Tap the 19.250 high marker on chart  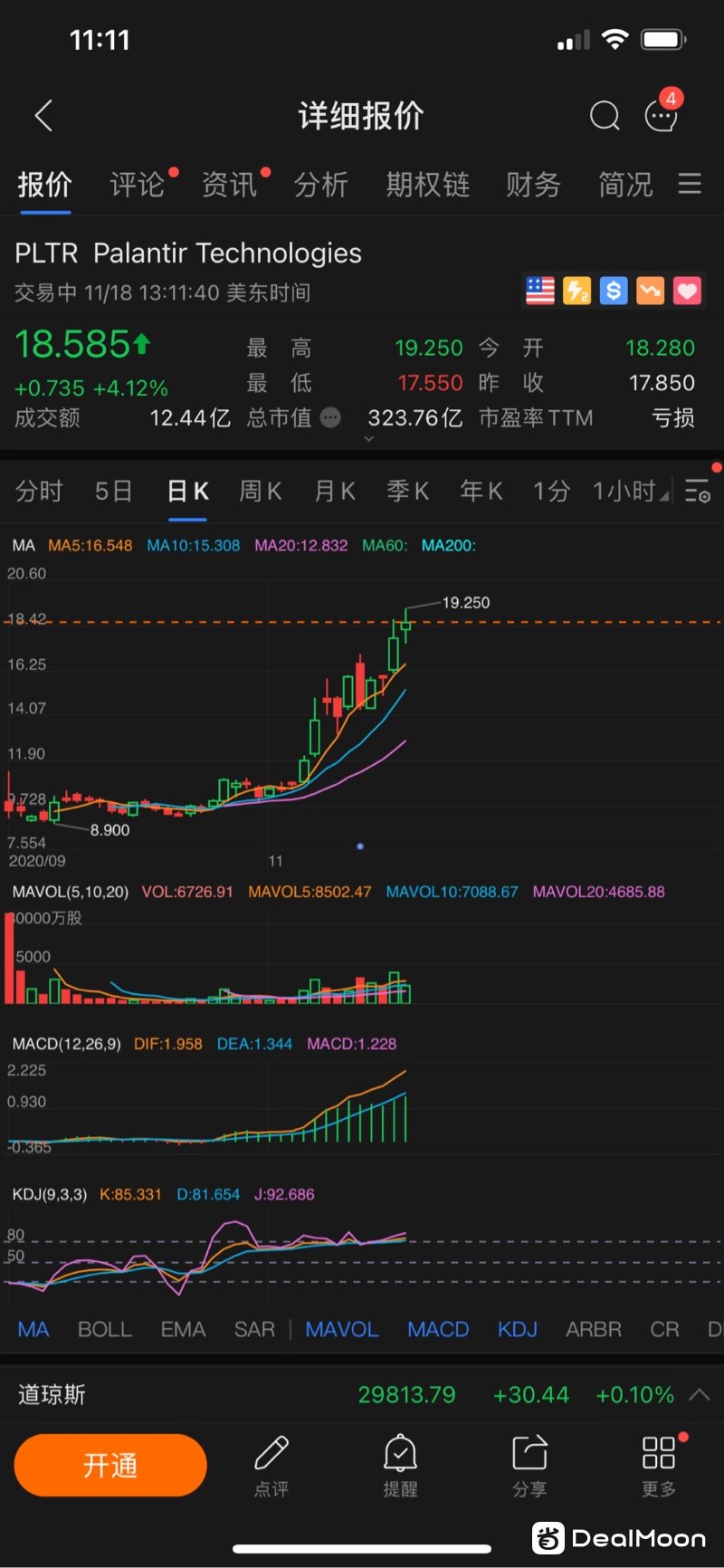coord(466,603)
